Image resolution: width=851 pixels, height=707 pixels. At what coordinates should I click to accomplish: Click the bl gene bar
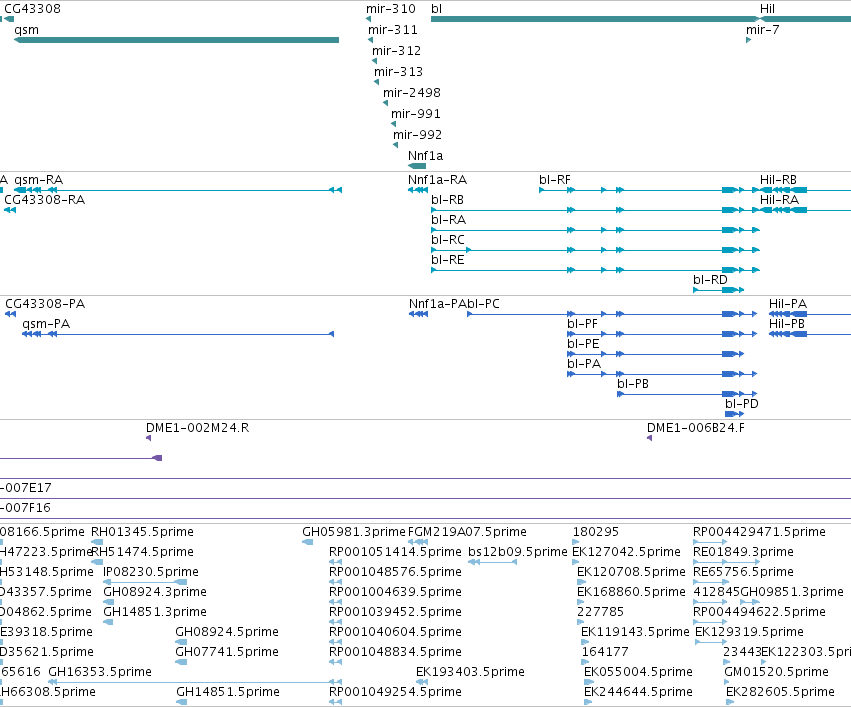click(595, 19)
